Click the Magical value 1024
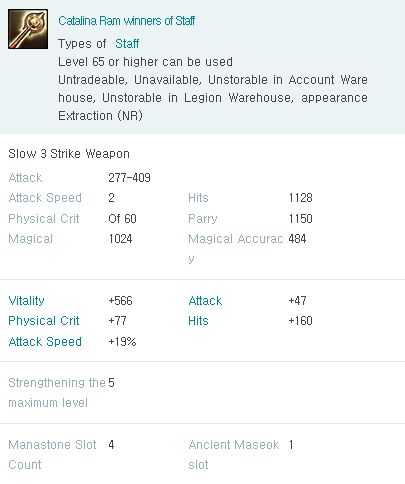 click(120, 239)
